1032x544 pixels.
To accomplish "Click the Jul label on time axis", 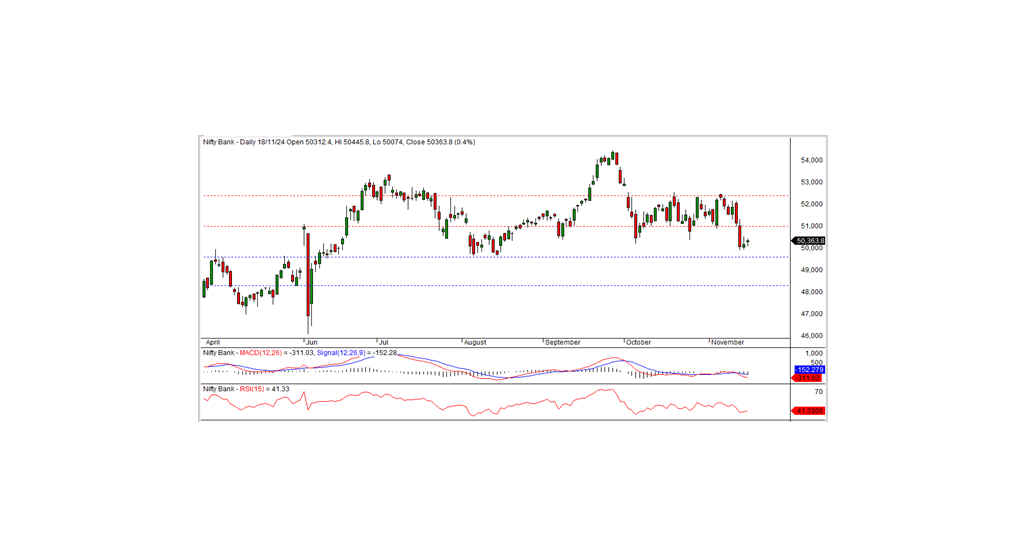I will tap(384, 343).
